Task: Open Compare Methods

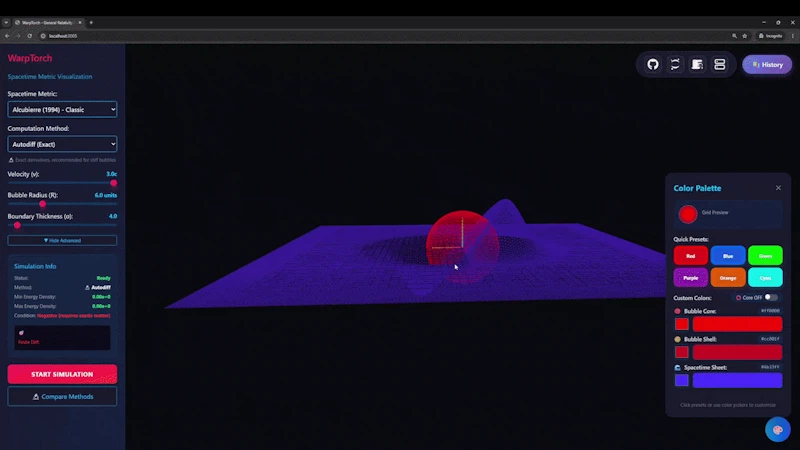Action: click(62, 396)
